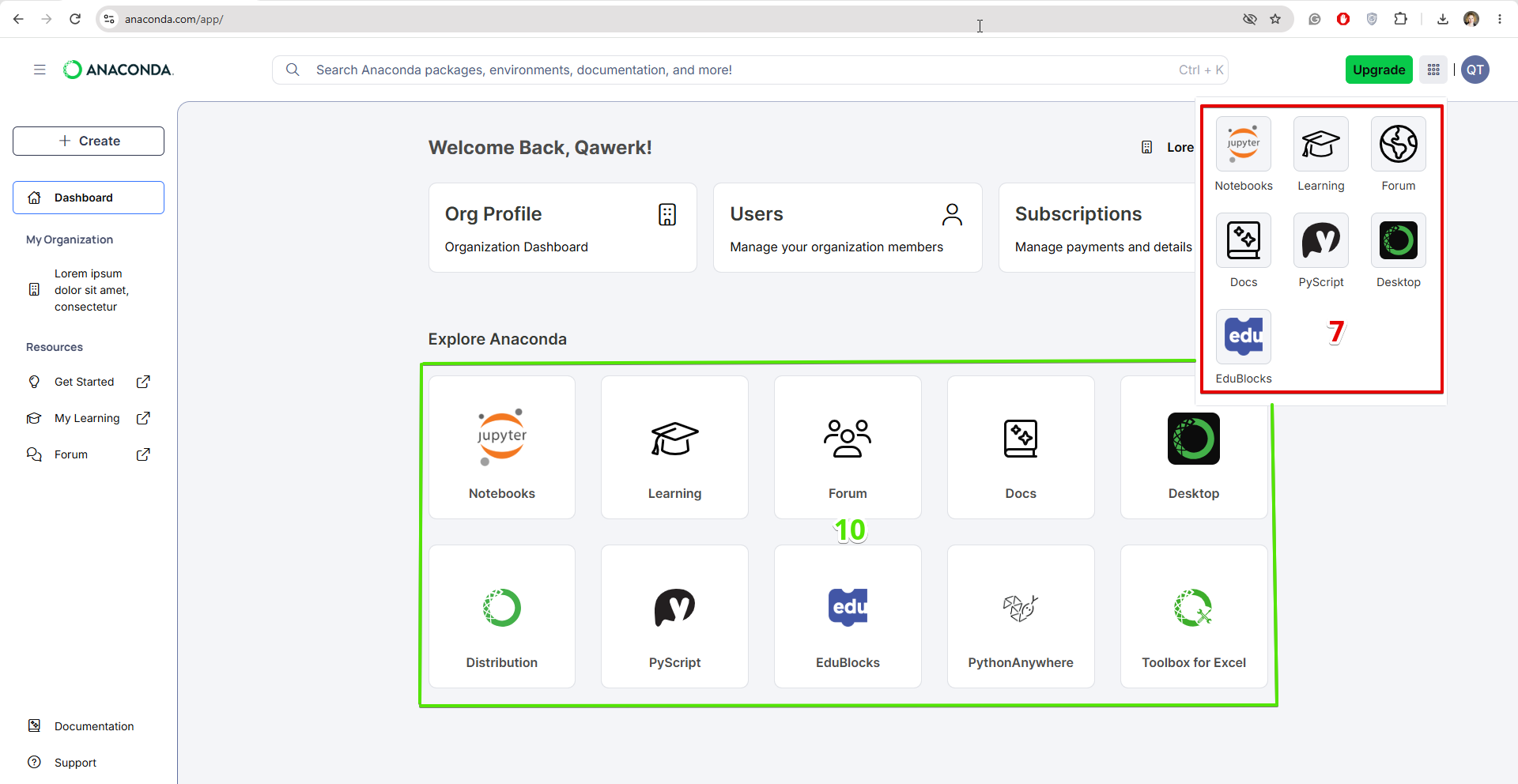Open the Distribution card
This screenshot has width=1518, height=784.
[502, 616]
